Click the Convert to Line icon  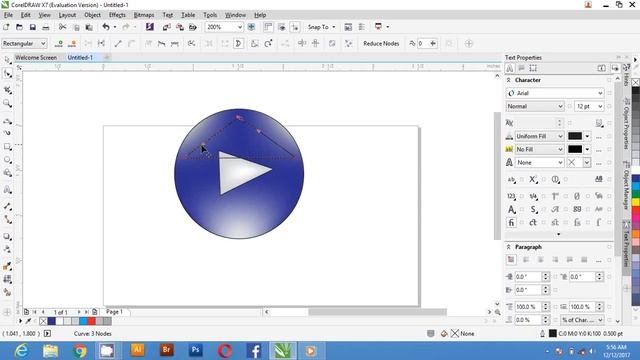pyautogui.click(x=118, y=43)
